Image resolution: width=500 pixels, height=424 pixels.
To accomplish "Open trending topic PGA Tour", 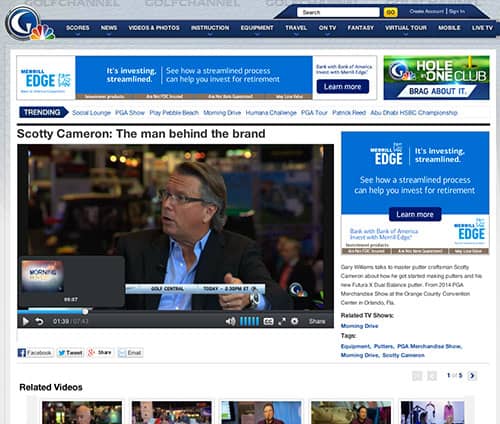I will click(x=314, y=113).
